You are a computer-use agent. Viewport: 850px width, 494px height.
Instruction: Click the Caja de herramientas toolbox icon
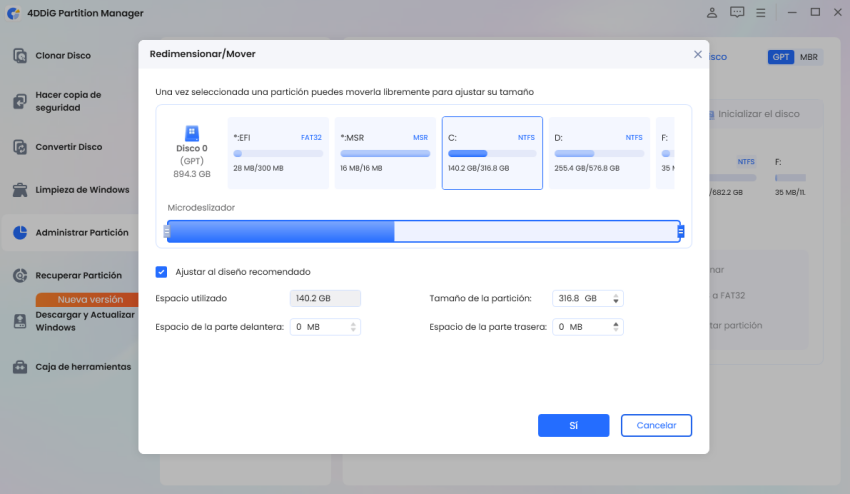[20, 367]
